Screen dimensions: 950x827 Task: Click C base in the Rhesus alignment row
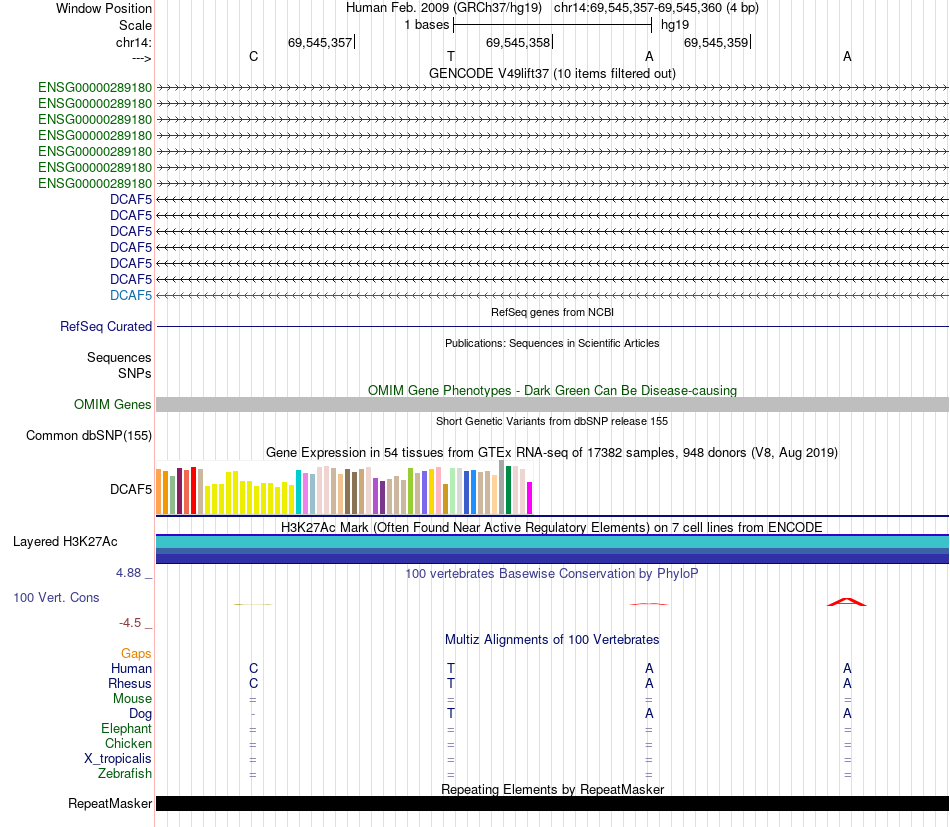click(x=253, y=683)
